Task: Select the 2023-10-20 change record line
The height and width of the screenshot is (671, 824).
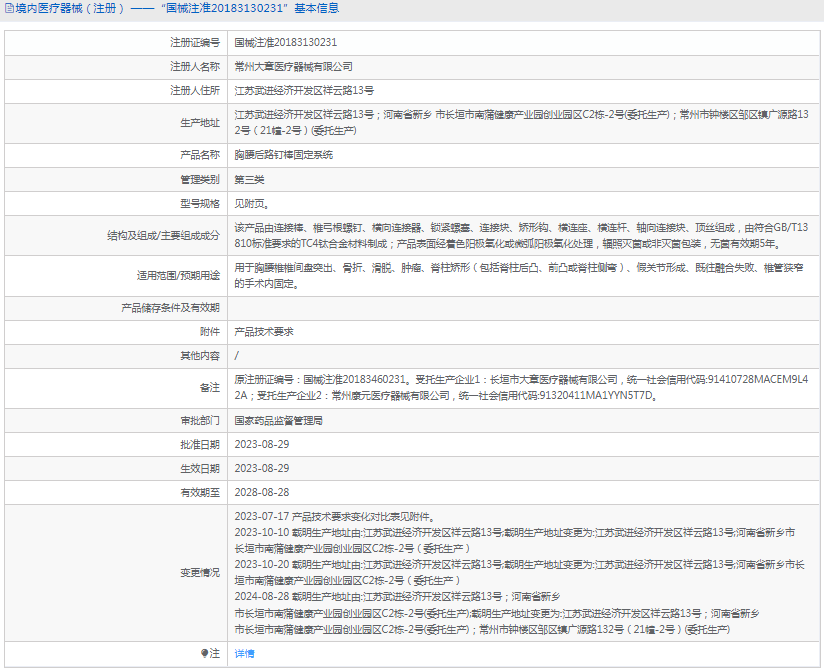Action: pyautogui.click(x=519, y=572)
